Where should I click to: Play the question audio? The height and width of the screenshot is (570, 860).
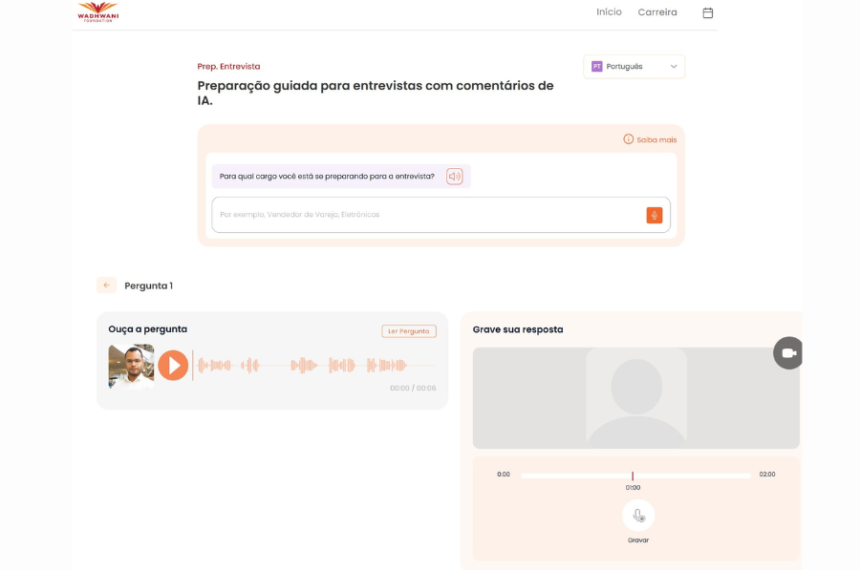(x=173, y=365)
